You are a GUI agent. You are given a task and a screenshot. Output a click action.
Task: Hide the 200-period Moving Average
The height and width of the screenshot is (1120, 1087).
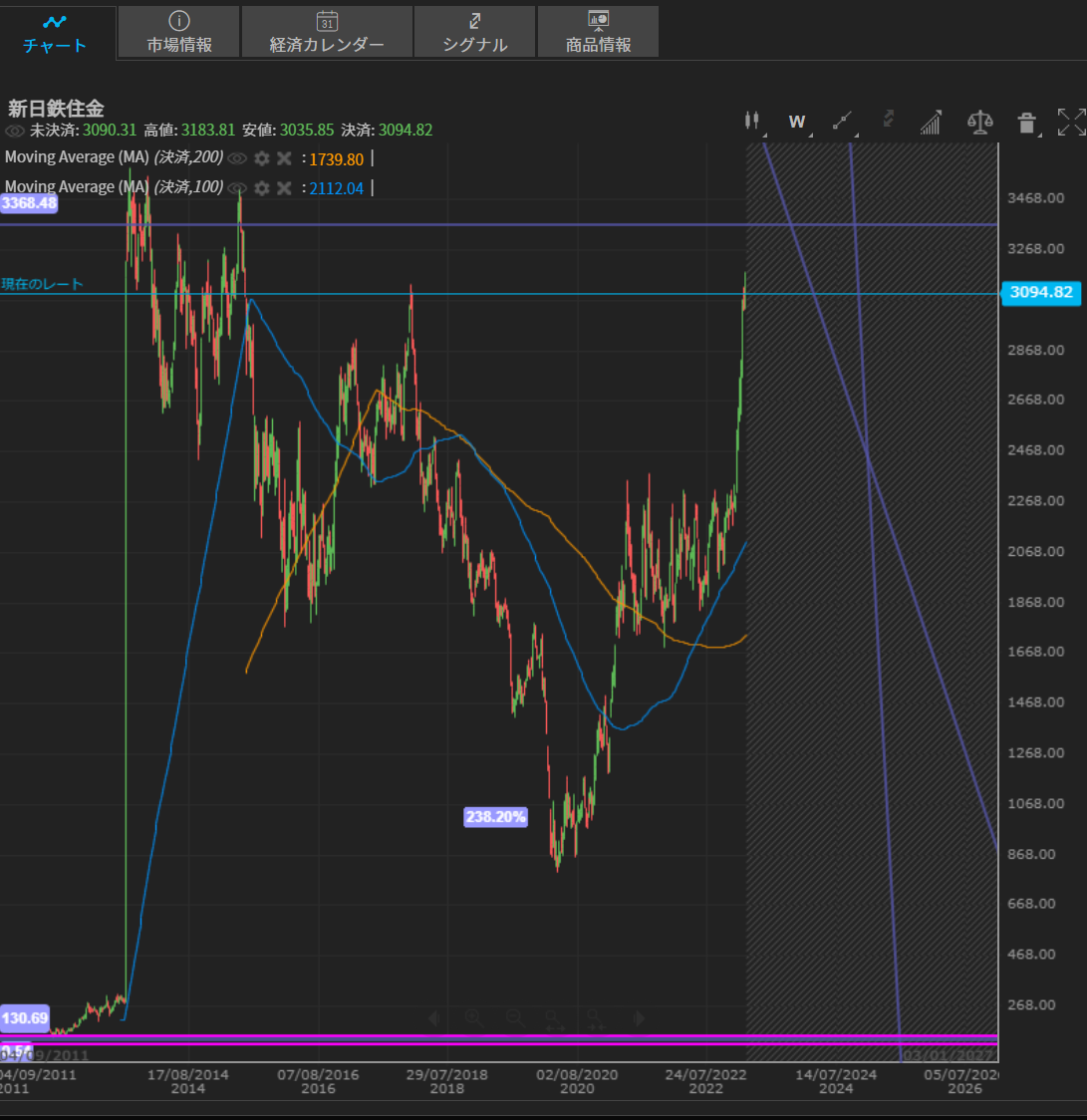(237, 158)
